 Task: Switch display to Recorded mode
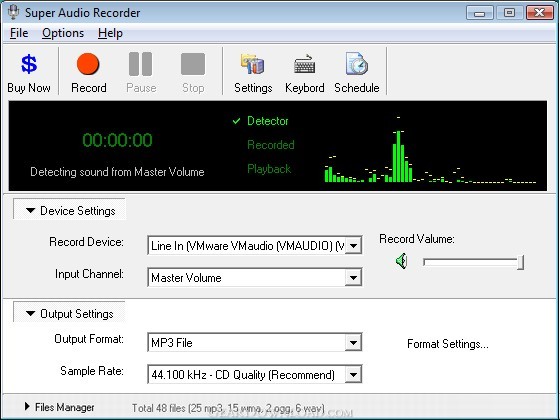271,145
